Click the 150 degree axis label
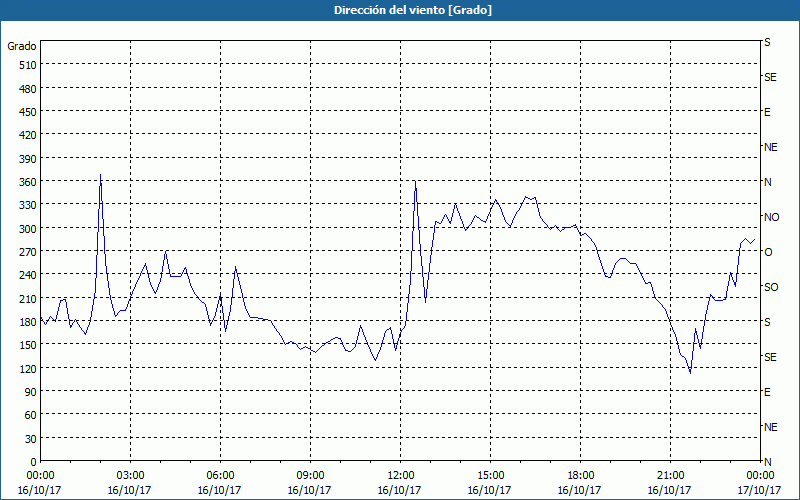This screenshot has width=800, height=500. click(28, 345)
